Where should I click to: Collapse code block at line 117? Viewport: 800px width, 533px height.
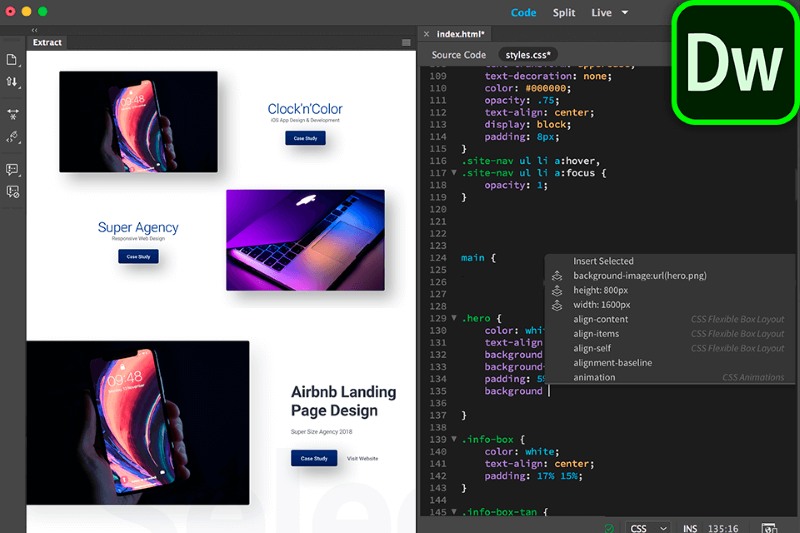454,173
